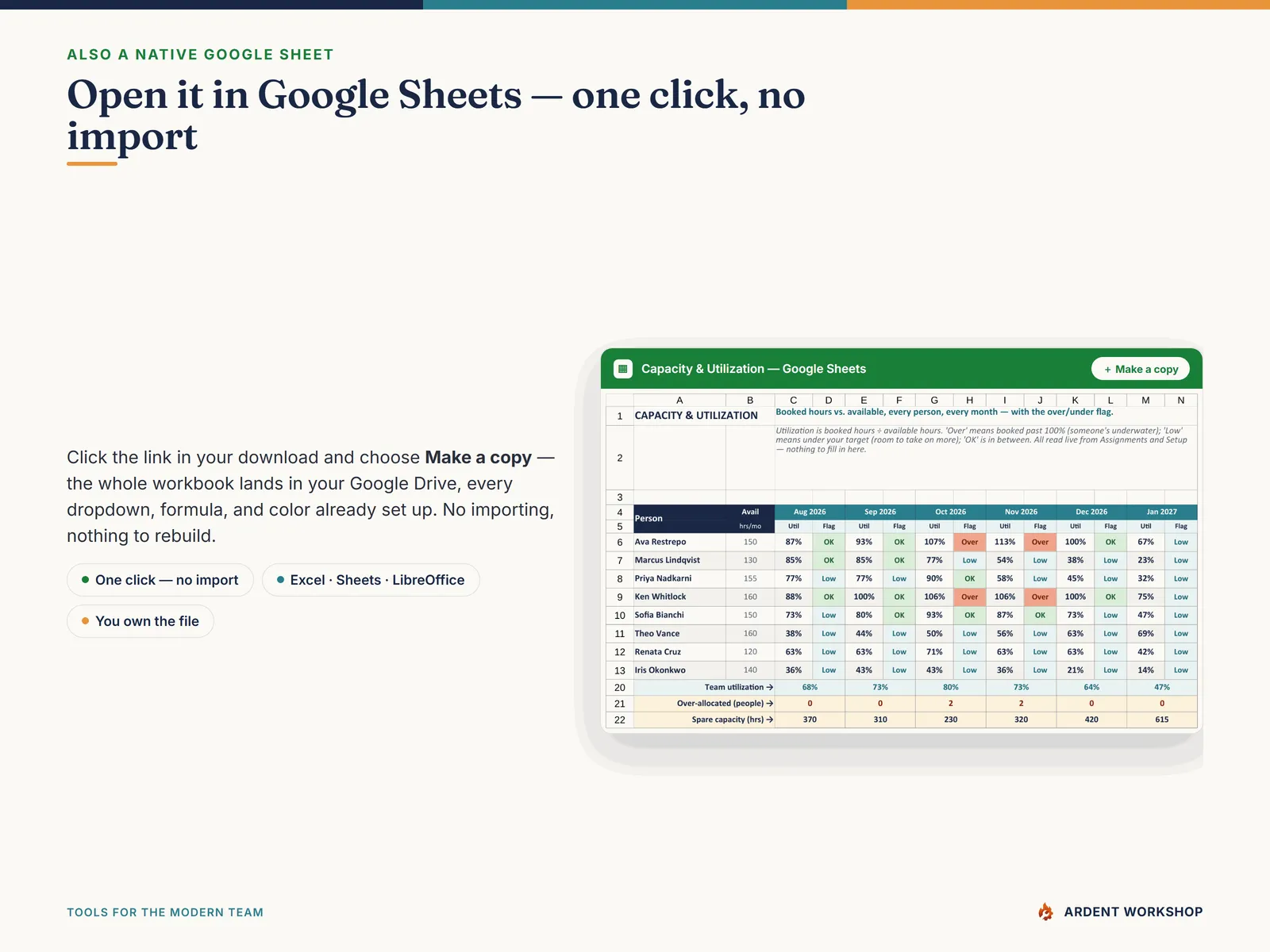Image resolution: width=1270 pixels, height=952 pixels.
Task: Click the Nov 2026 month header
Action: 1021,512
